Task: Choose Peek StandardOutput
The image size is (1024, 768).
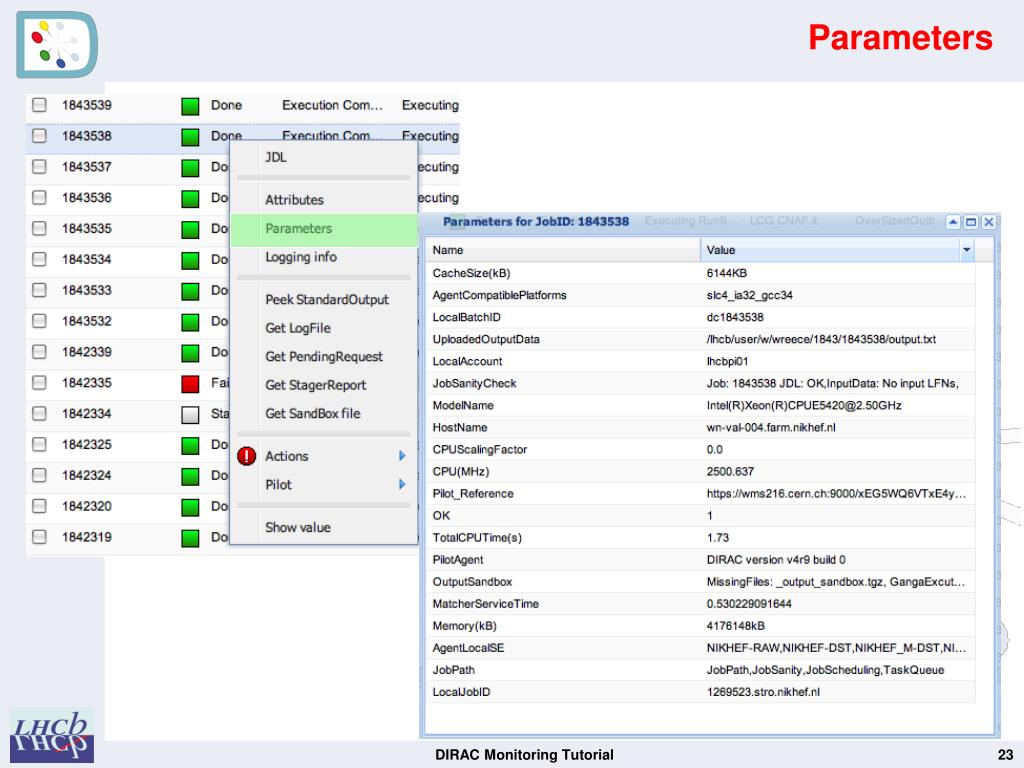Action: [325, 300]
